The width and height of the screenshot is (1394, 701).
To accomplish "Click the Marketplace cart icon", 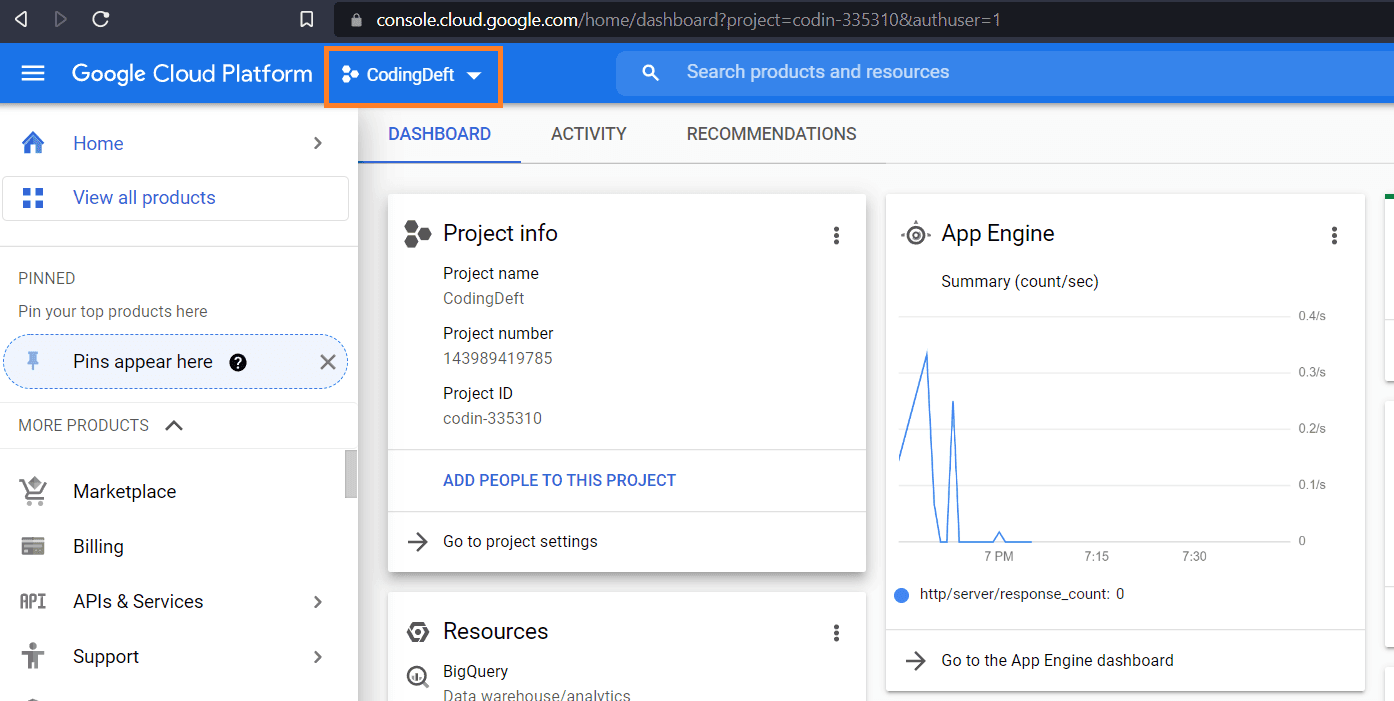I will (x=33, y=491).
